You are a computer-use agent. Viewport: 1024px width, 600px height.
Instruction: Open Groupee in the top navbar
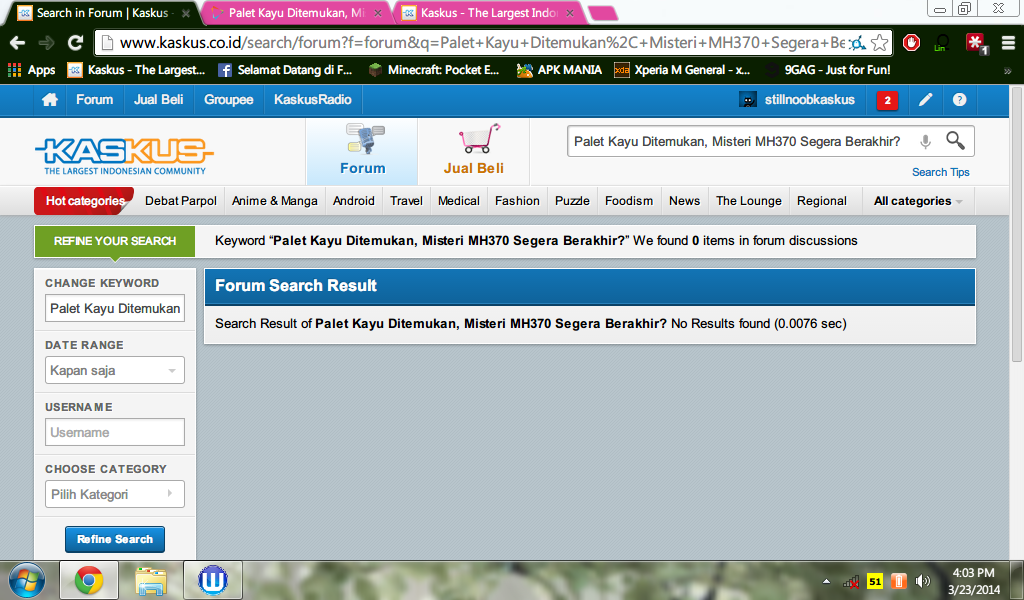point(229,100)
